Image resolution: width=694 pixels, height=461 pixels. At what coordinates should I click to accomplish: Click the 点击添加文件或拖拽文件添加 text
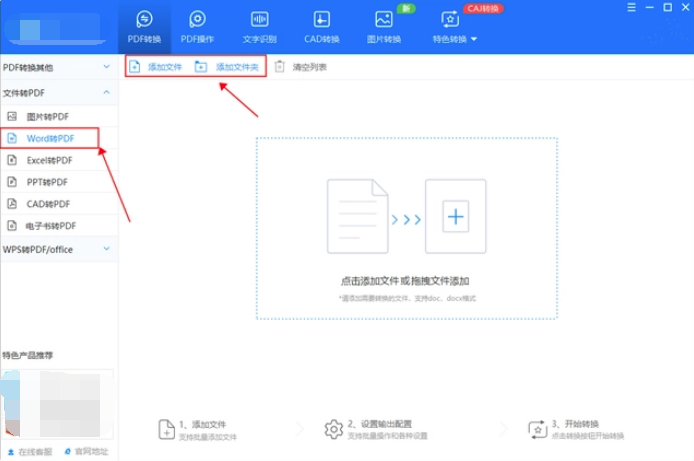[x=405, y=281]
